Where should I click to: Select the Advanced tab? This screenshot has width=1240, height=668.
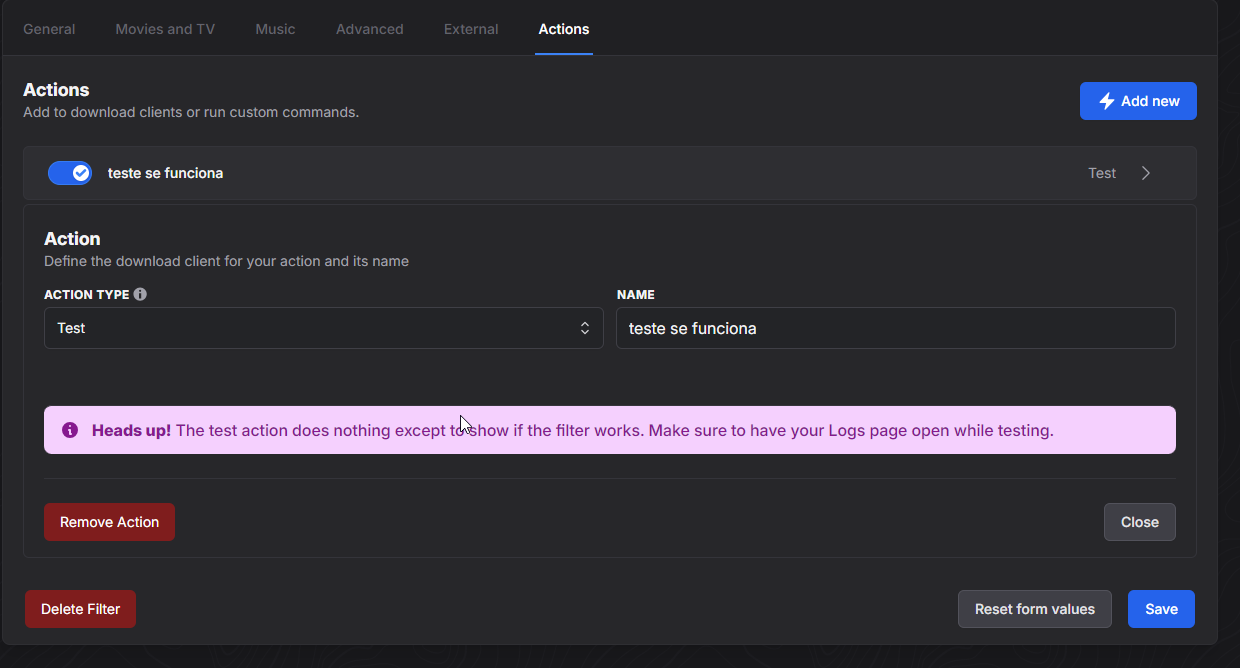click(x=369, y=29)
